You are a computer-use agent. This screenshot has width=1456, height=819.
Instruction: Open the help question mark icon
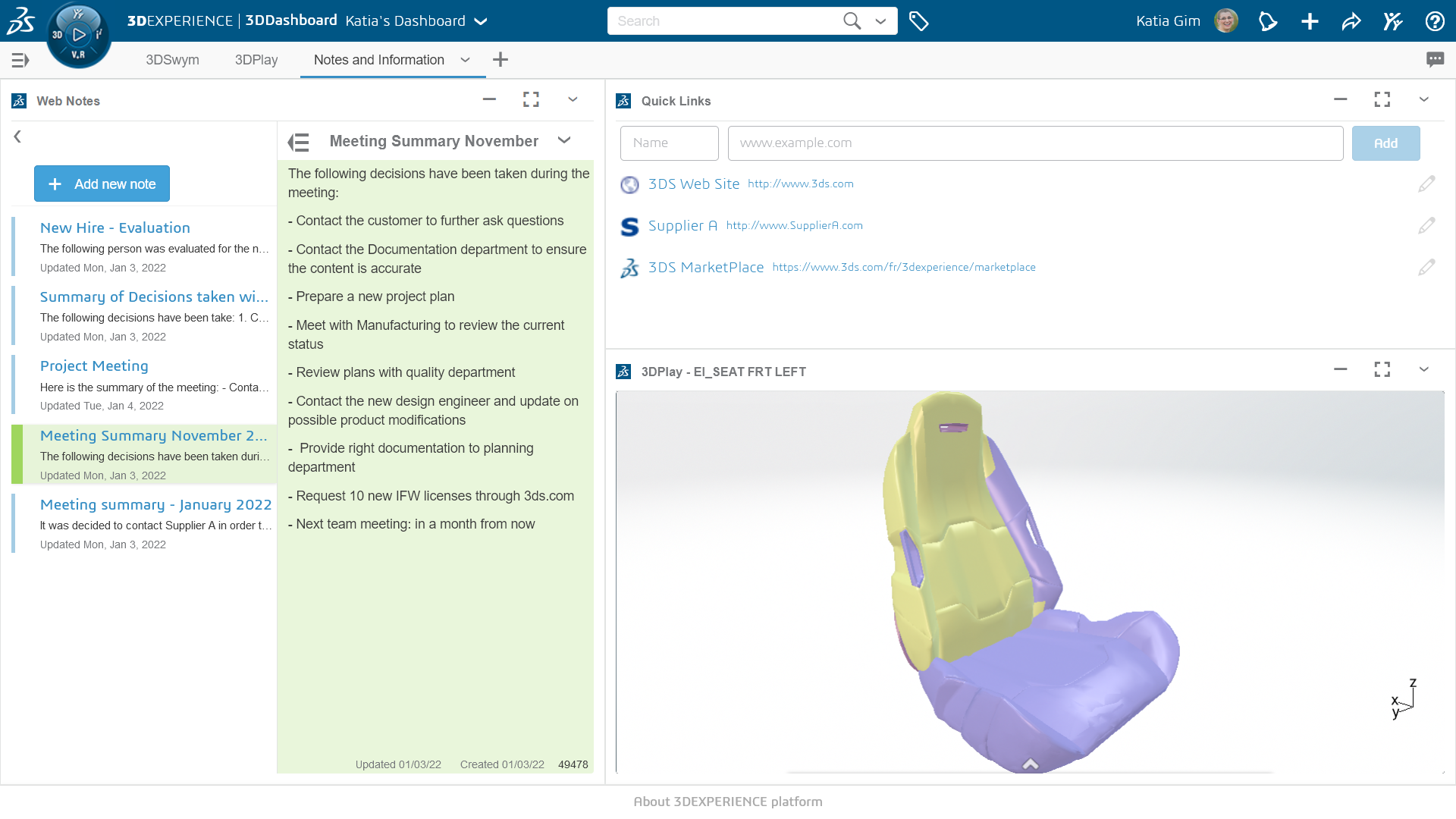coord(1434,21)
